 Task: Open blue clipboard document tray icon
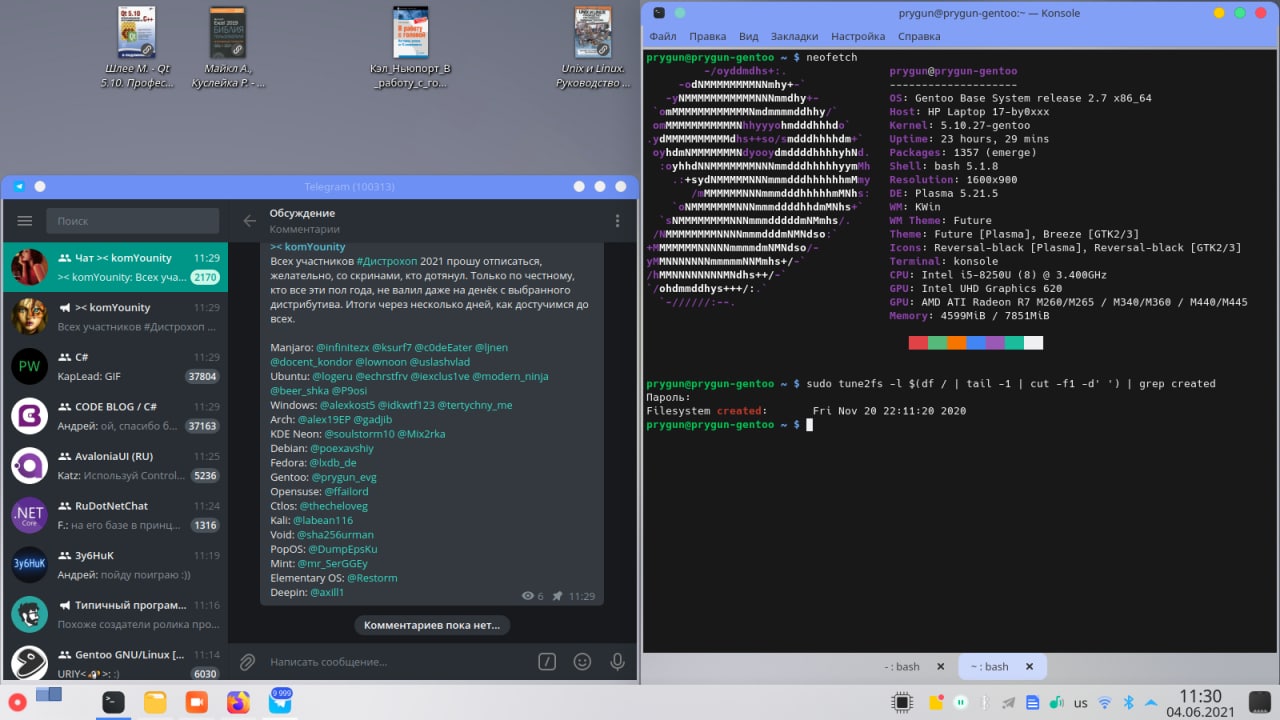(x=1033, y=703)
